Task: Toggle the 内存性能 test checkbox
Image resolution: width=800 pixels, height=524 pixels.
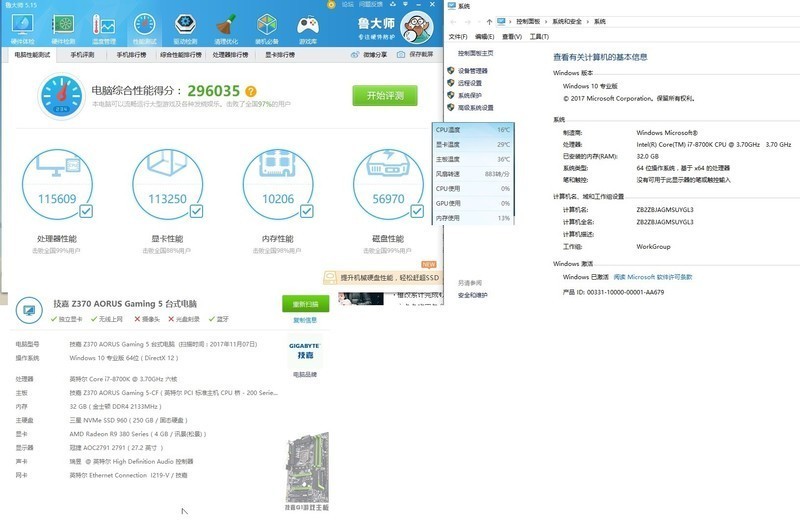Action: (307, 211)
